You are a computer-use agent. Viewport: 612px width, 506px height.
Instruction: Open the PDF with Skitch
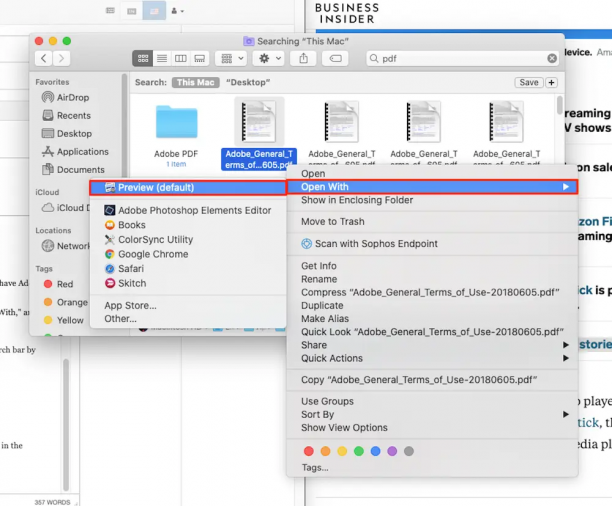(188, 283)
